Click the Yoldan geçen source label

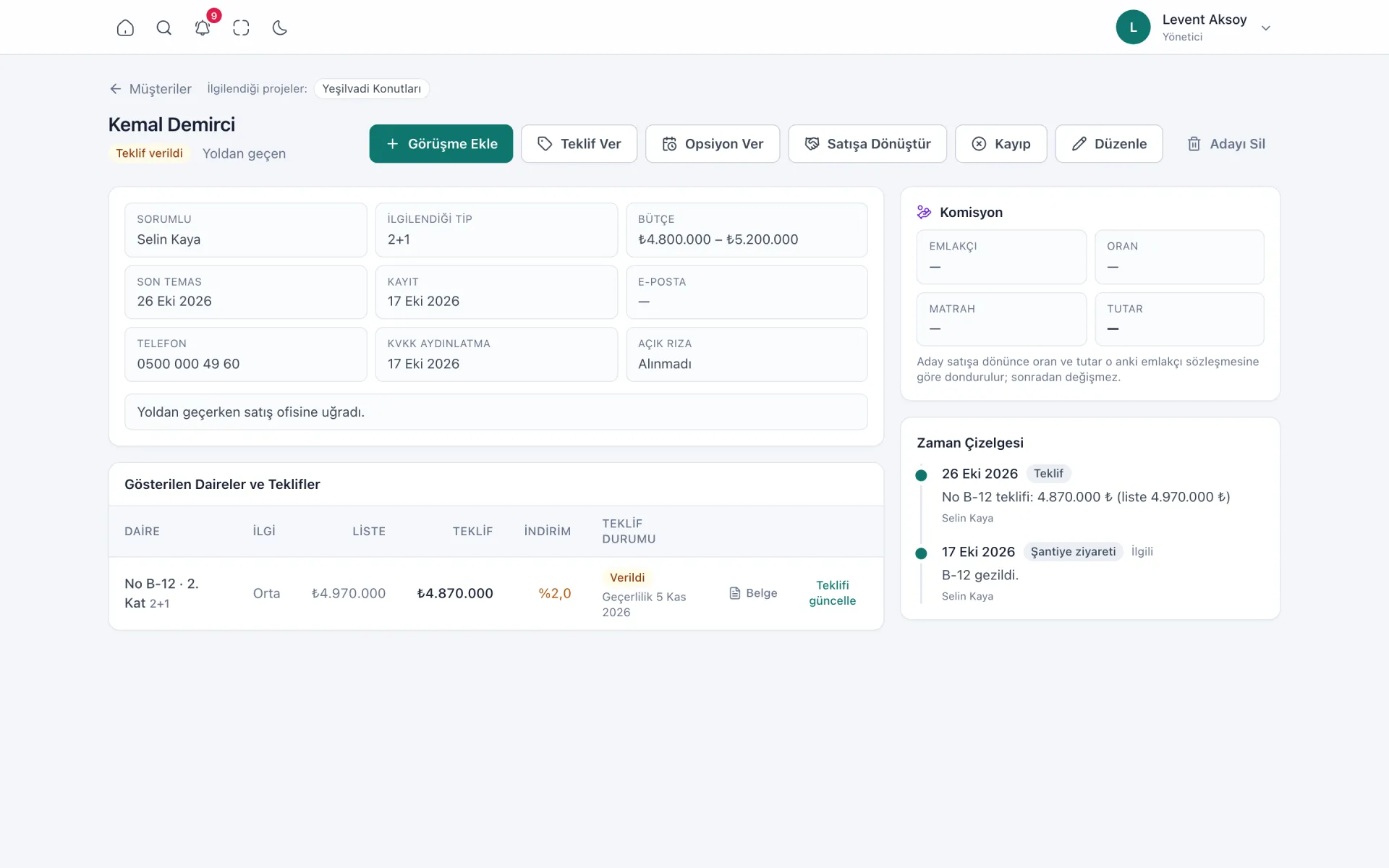(244, 153)
